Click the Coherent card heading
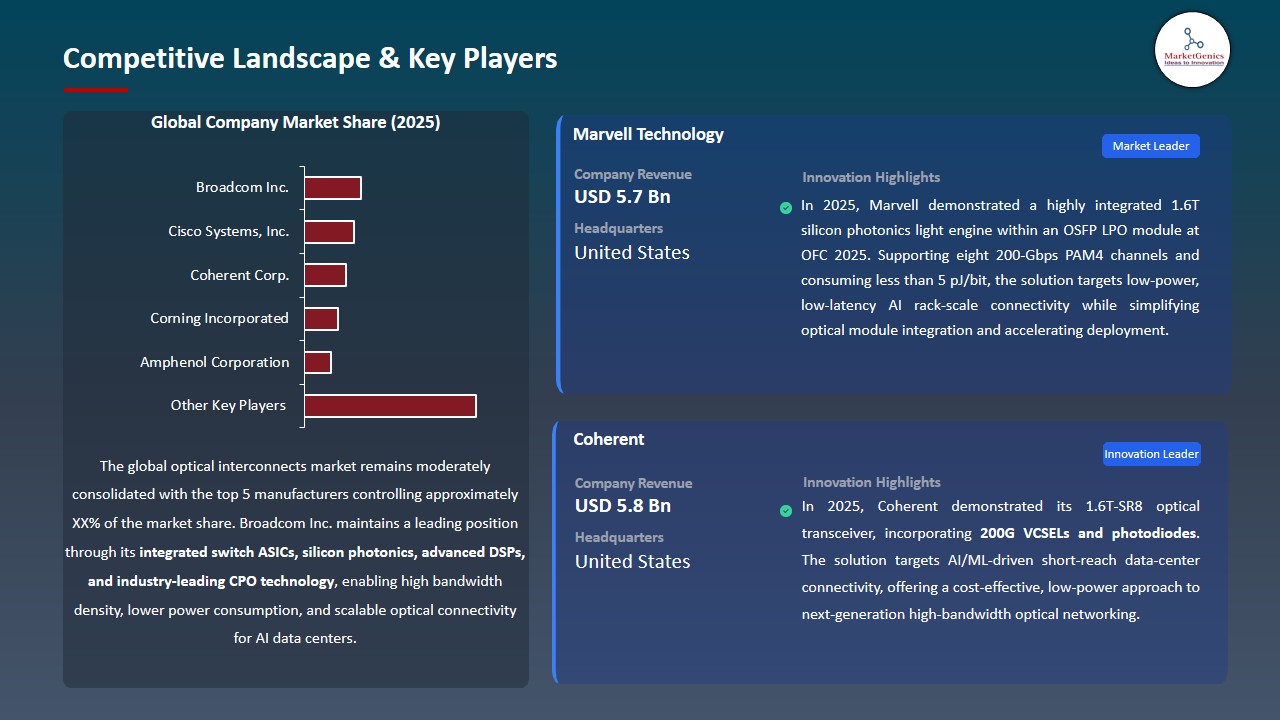Viewport: 1280px width, 720px height. pyautogui.click(x=609, y=439)
